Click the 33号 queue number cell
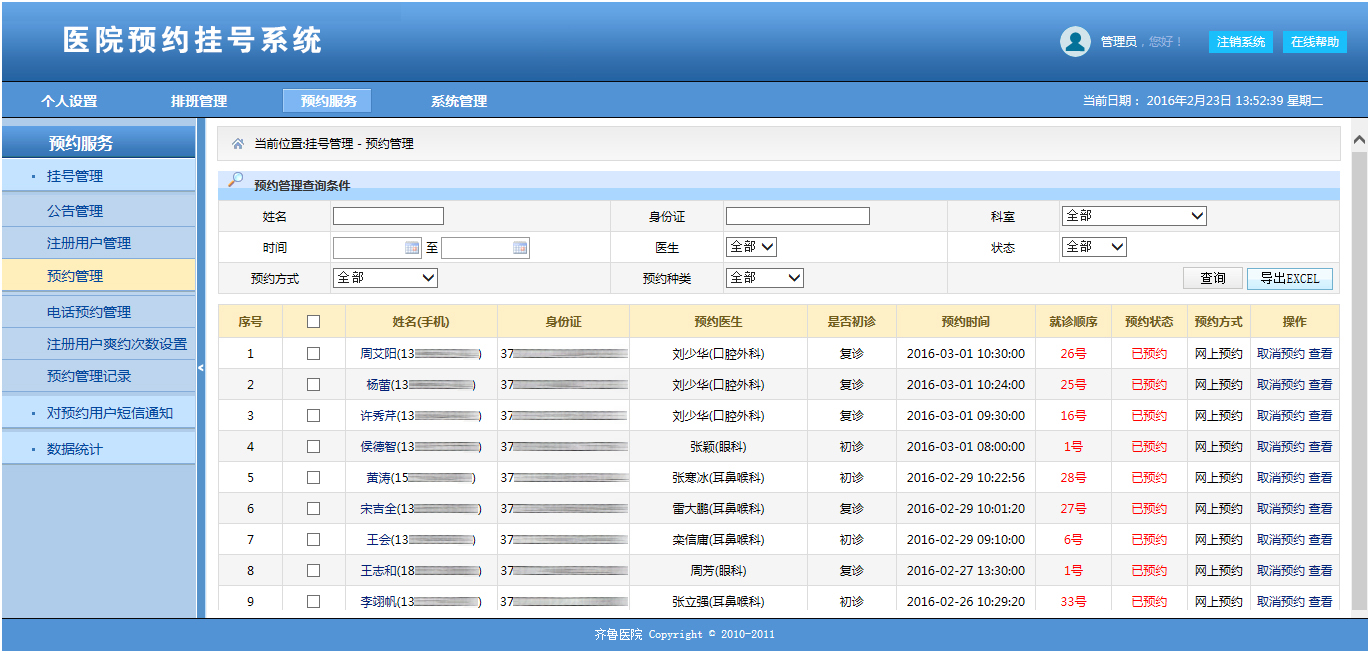Screen dimensions: 1370x653 point(1073,602)
